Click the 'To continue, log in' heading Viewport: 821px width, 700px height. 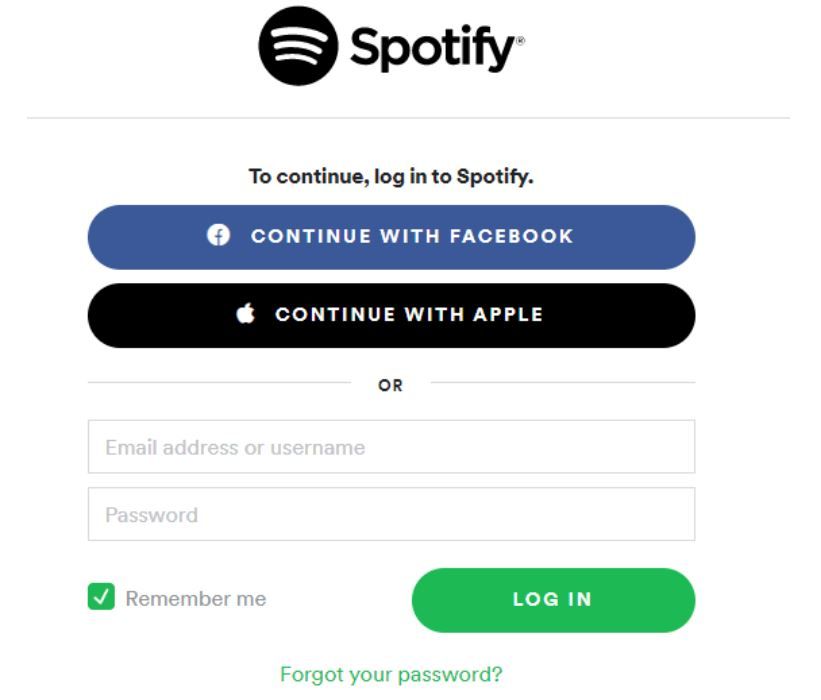coord(391,176)
